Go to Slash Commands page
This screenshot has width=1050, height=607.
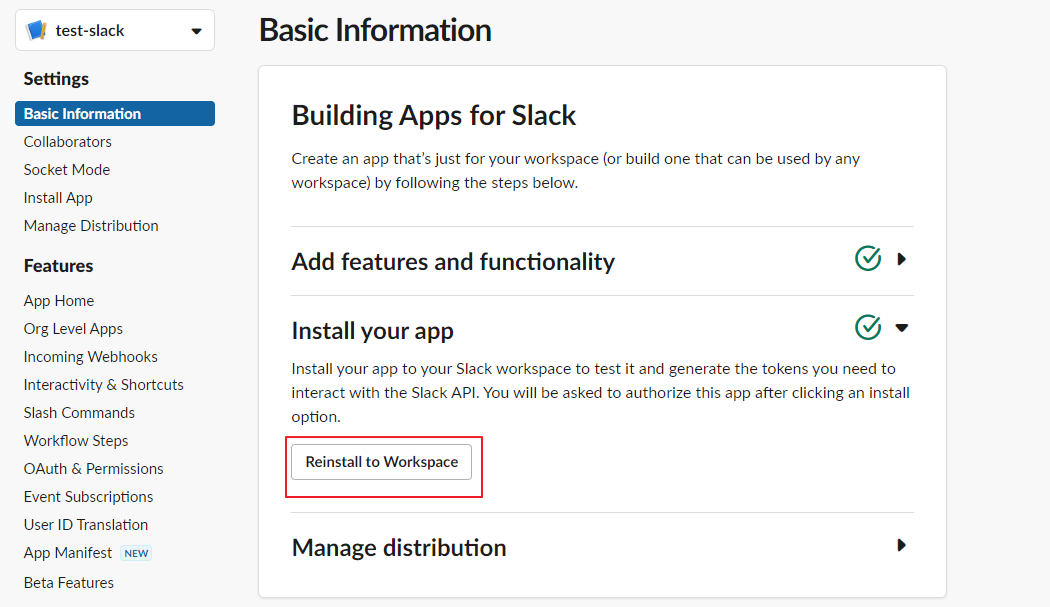pos(79,413)
